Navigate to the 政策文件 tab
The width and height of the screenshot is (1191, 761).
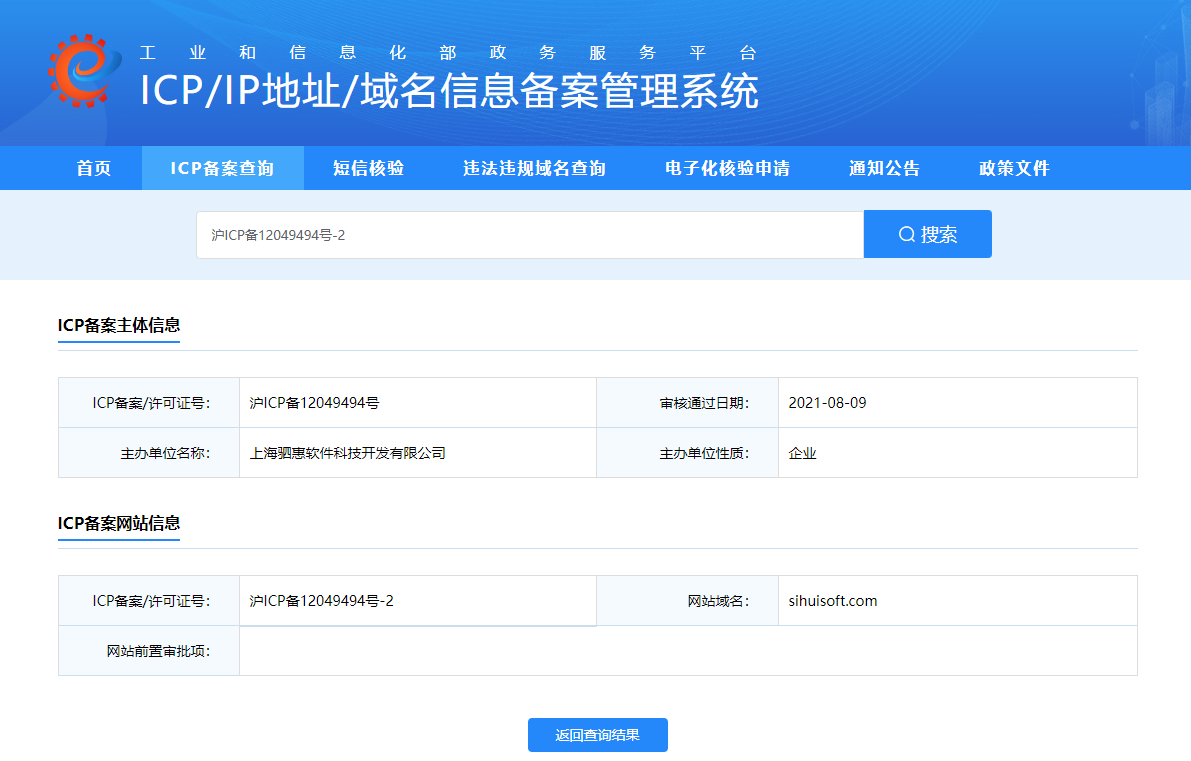click(x=1014, y=168)
